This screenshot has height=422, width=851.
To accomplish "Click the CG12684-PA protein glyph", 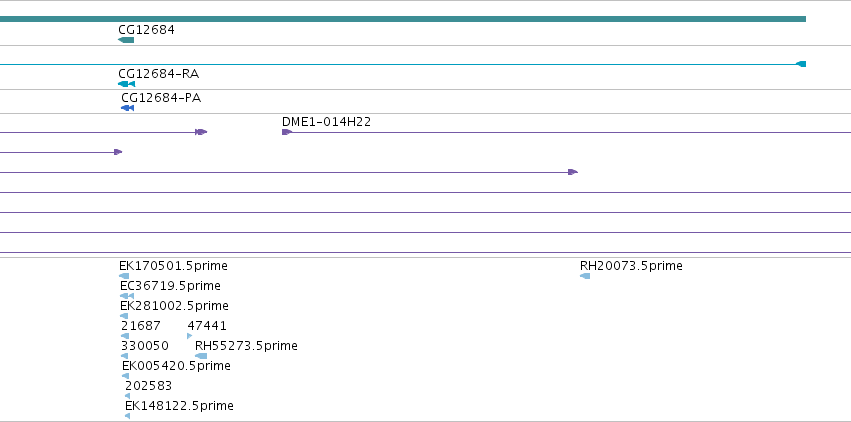I will tap(128, 108).
